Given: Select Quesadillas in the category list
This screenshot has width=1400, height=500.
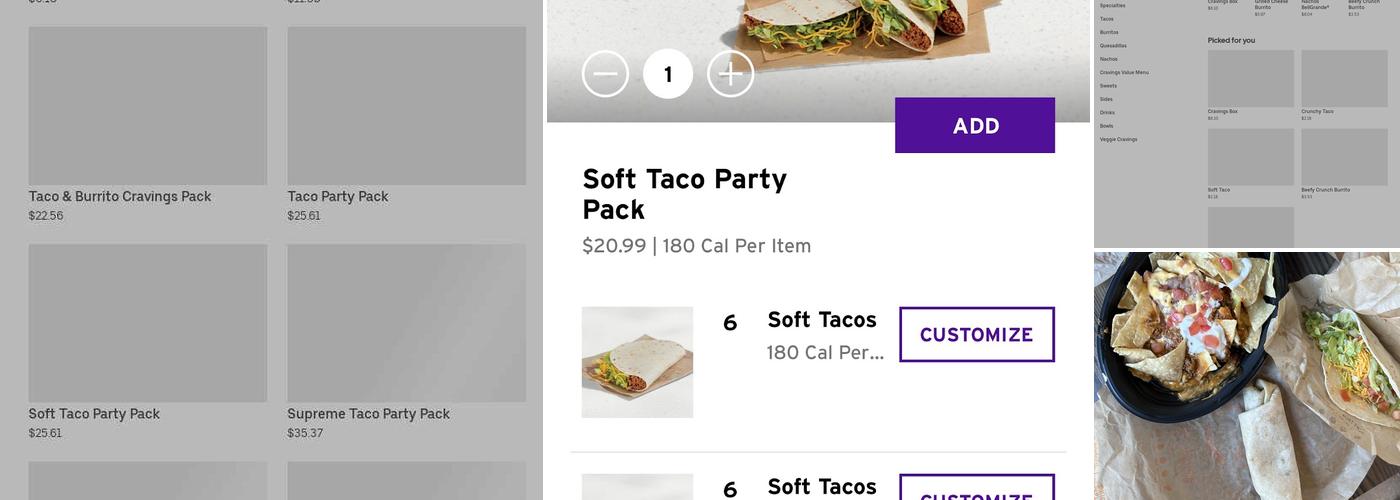Looking at the screenshot, I should tap(1113, 46).
